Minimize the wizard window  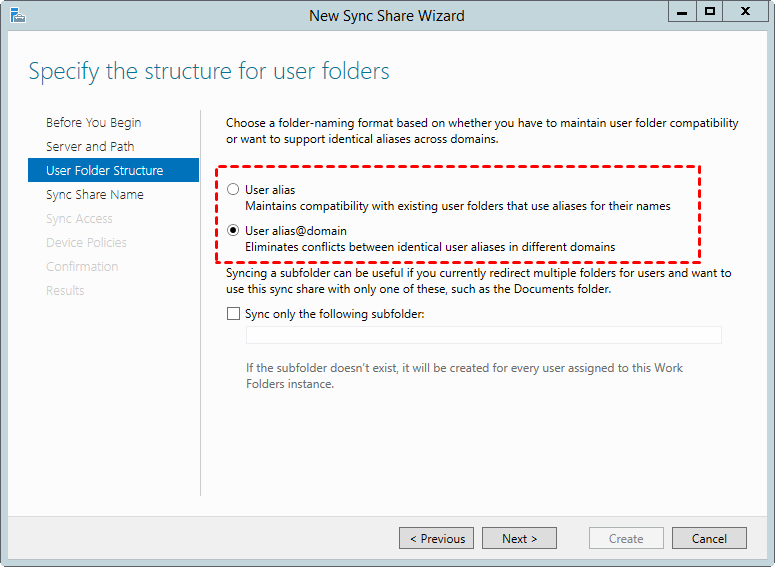pos(681,12)
